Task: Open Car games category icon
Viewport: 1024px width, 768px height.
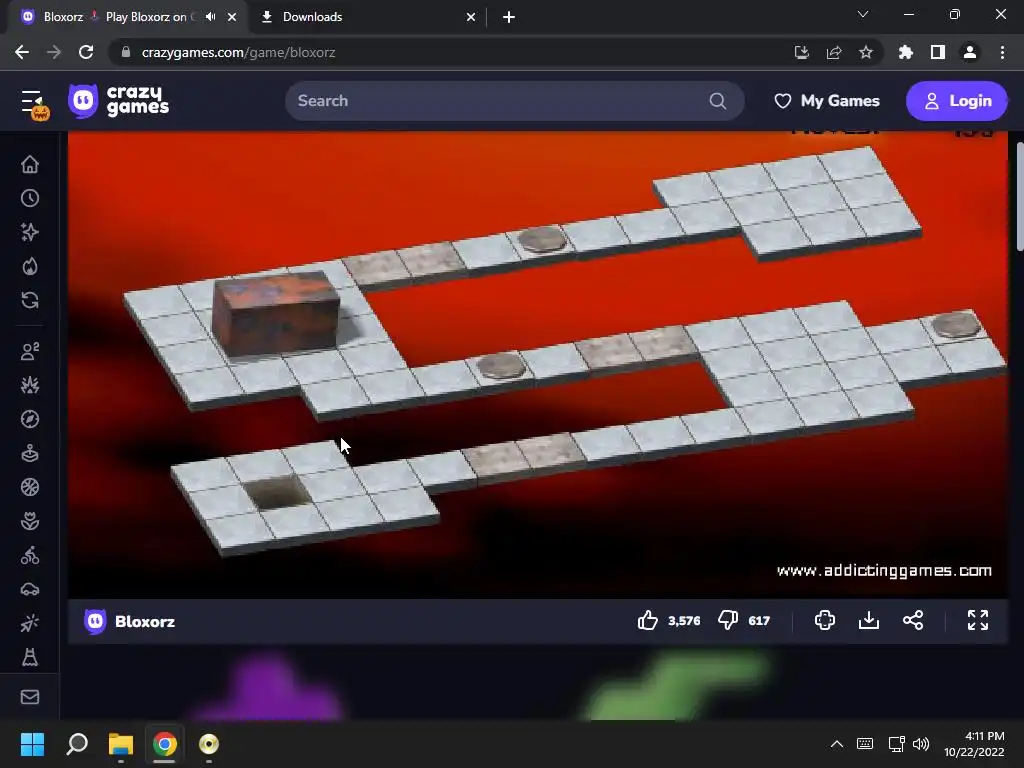Action: tap(29, 590)
